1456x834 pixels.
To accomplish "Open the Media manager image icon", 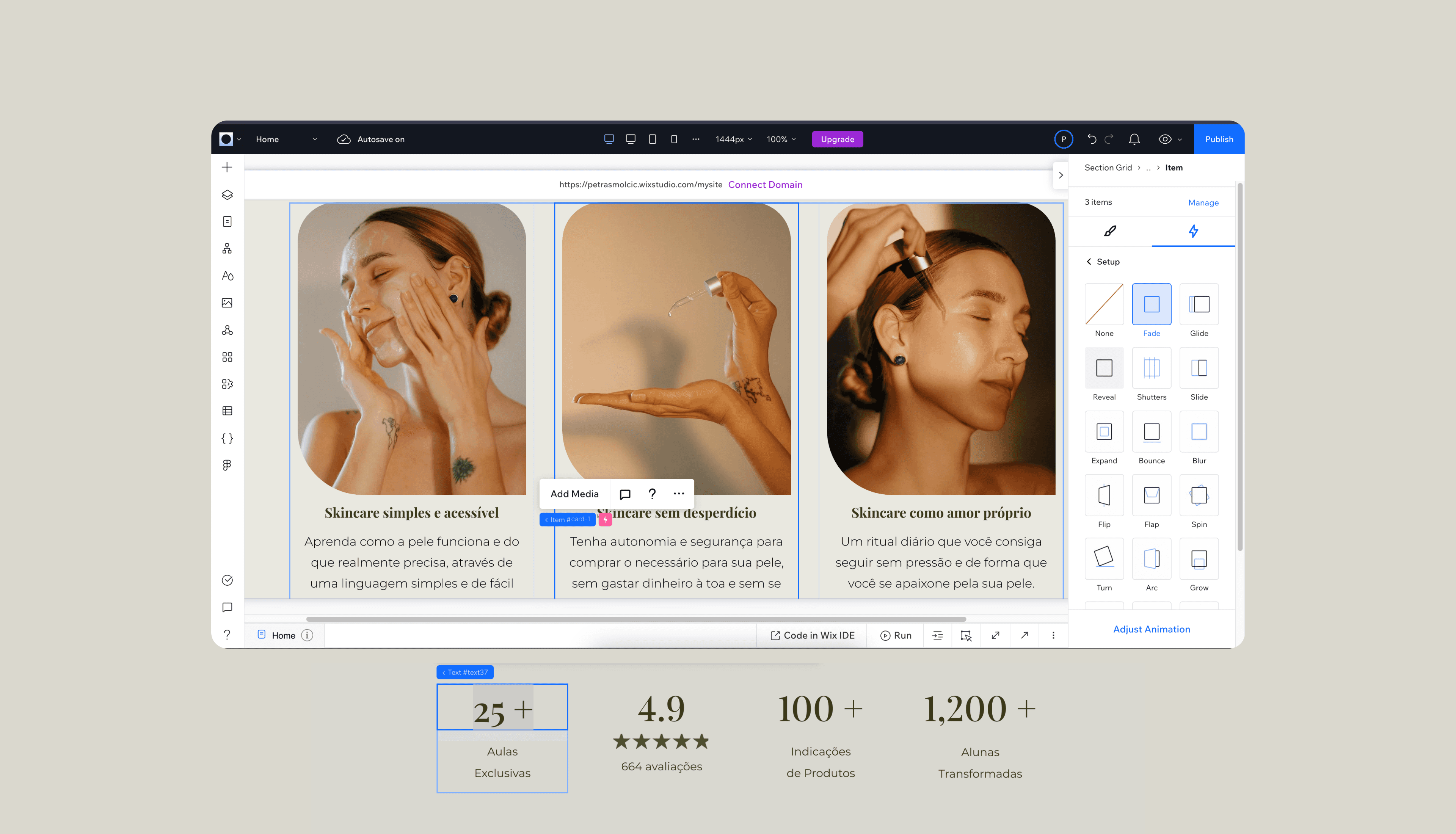I will click(227, 303).
